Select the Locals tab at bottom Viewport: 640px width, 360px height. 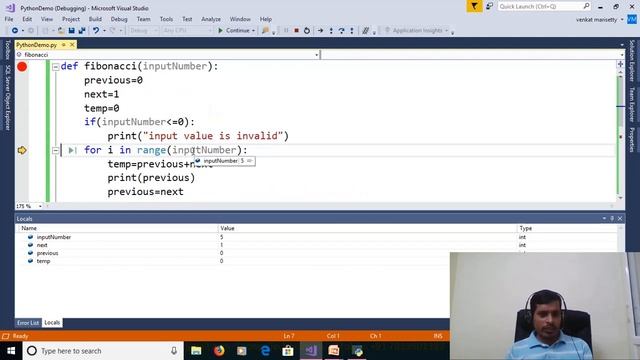point(52,323)
